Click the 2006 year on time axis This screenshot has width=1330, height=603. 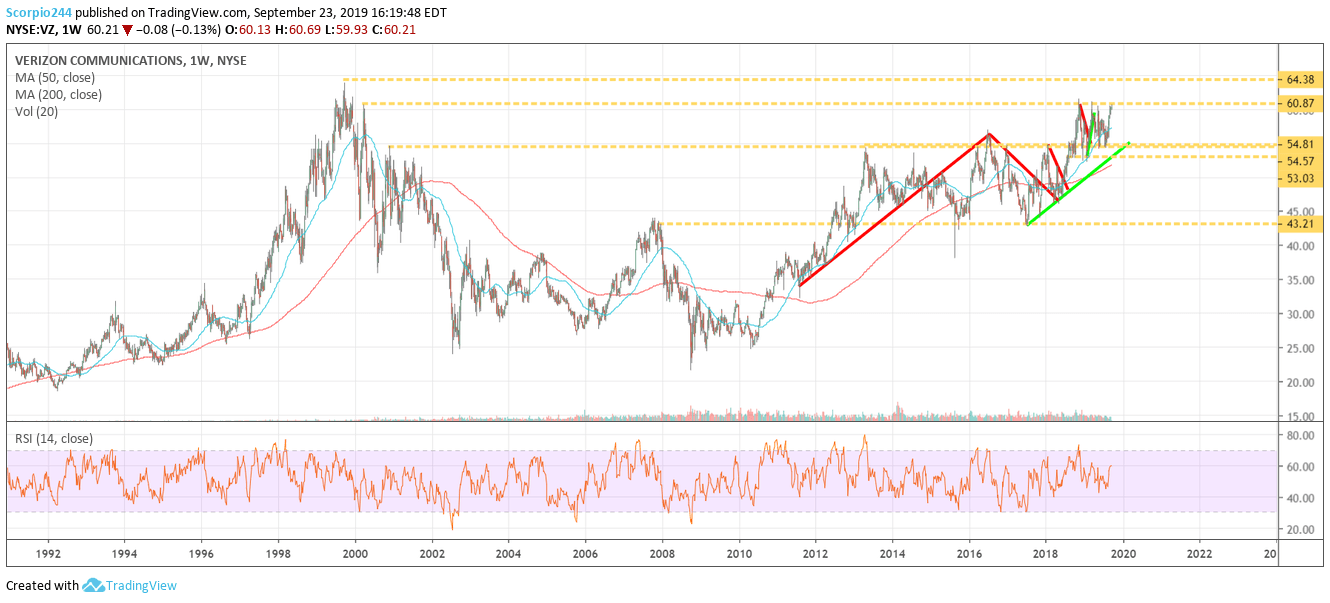(585, 553)
